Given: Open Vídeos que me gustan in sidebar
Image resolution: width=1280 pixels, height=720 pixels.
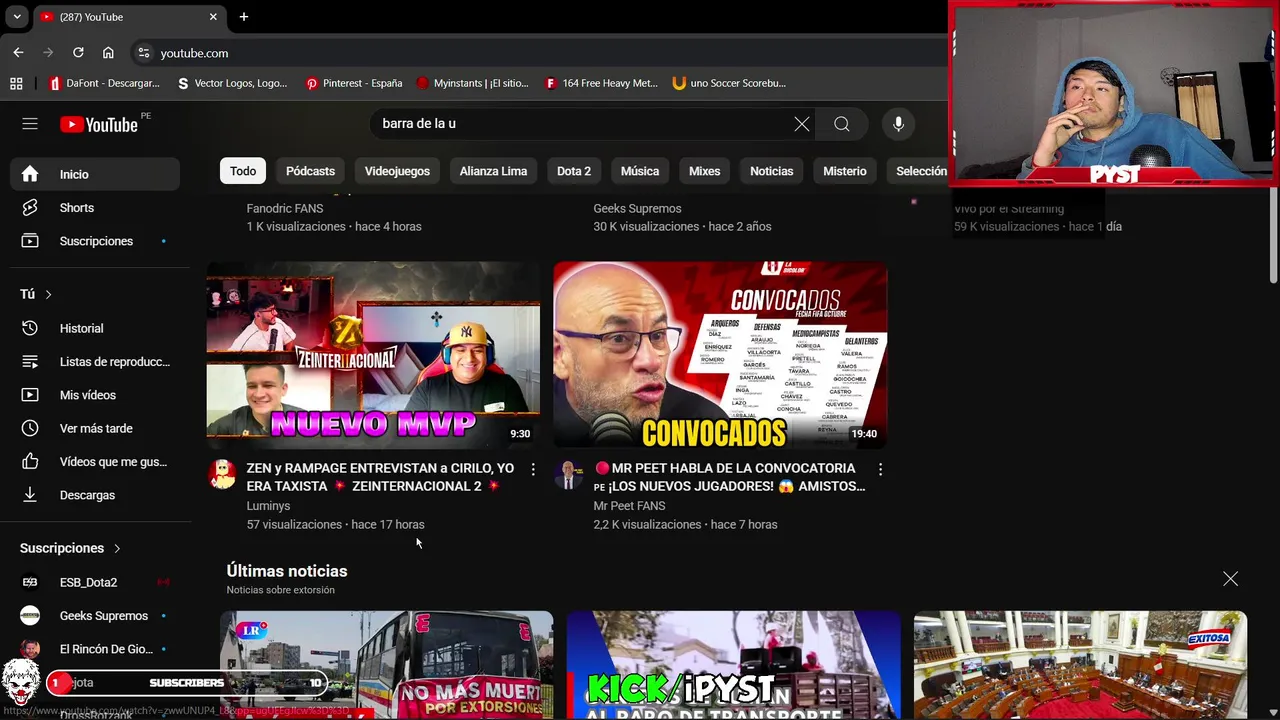Looking at the screenshot, I should click(x=95, y=462).
